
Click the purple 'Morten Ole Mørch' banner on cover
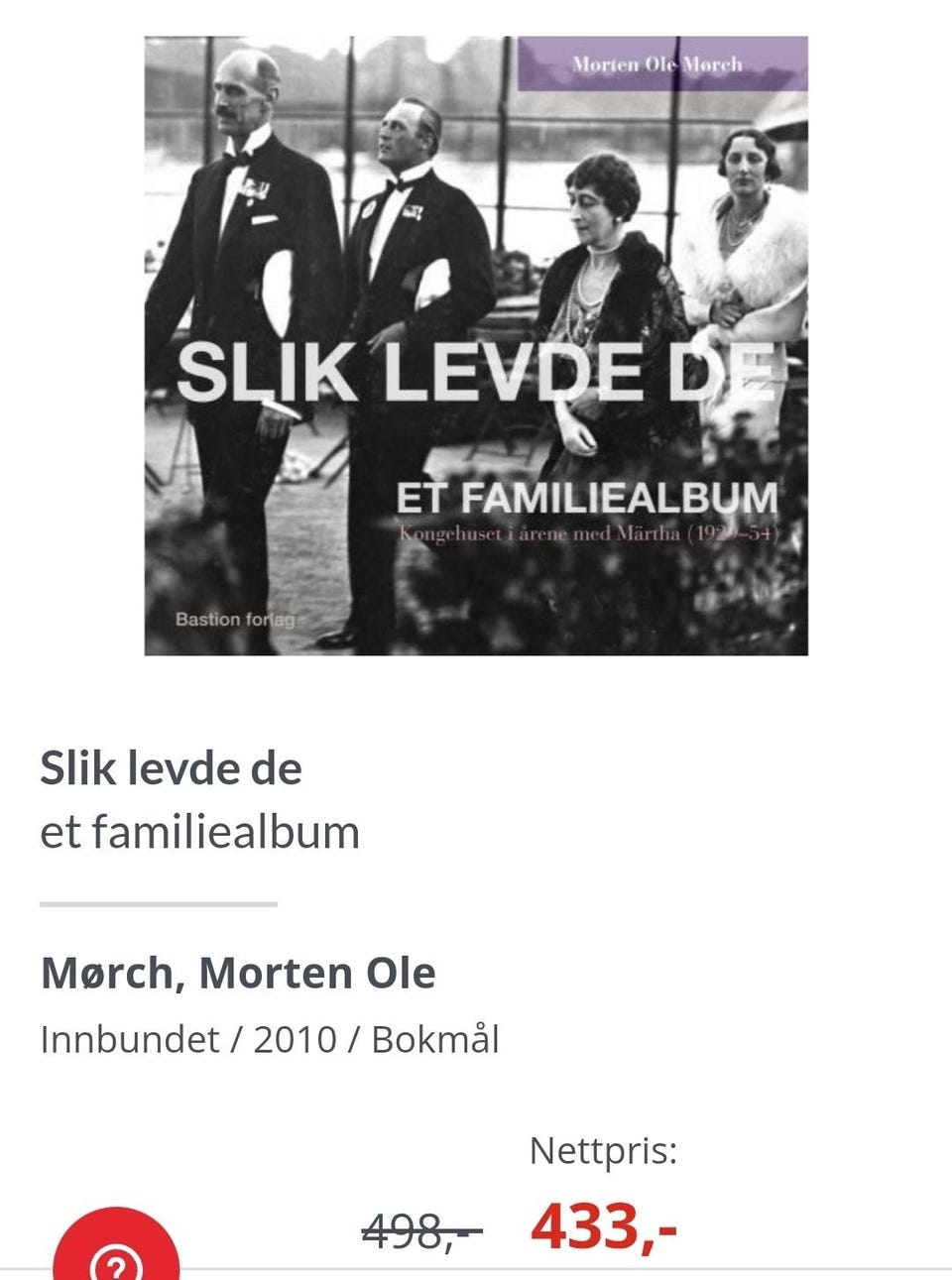pos(662,64)
